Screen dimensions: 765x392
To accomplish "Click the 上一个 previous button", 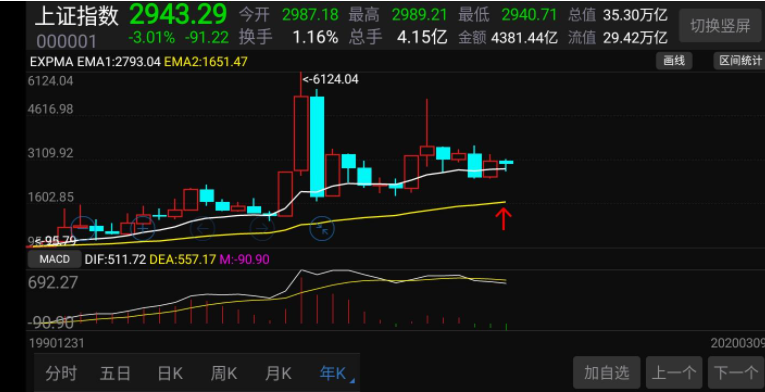I will (x=674, y=373).
